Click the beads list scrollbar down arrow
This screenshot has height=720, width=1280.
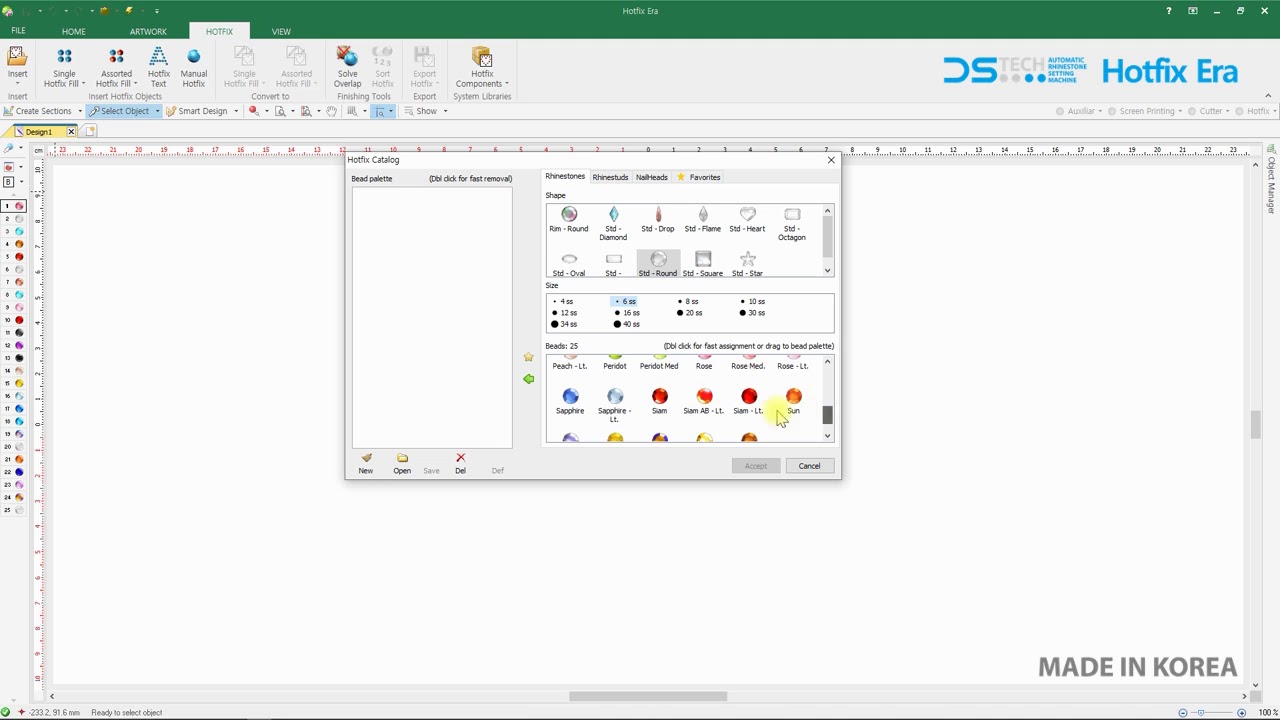[x=827, y=436]
